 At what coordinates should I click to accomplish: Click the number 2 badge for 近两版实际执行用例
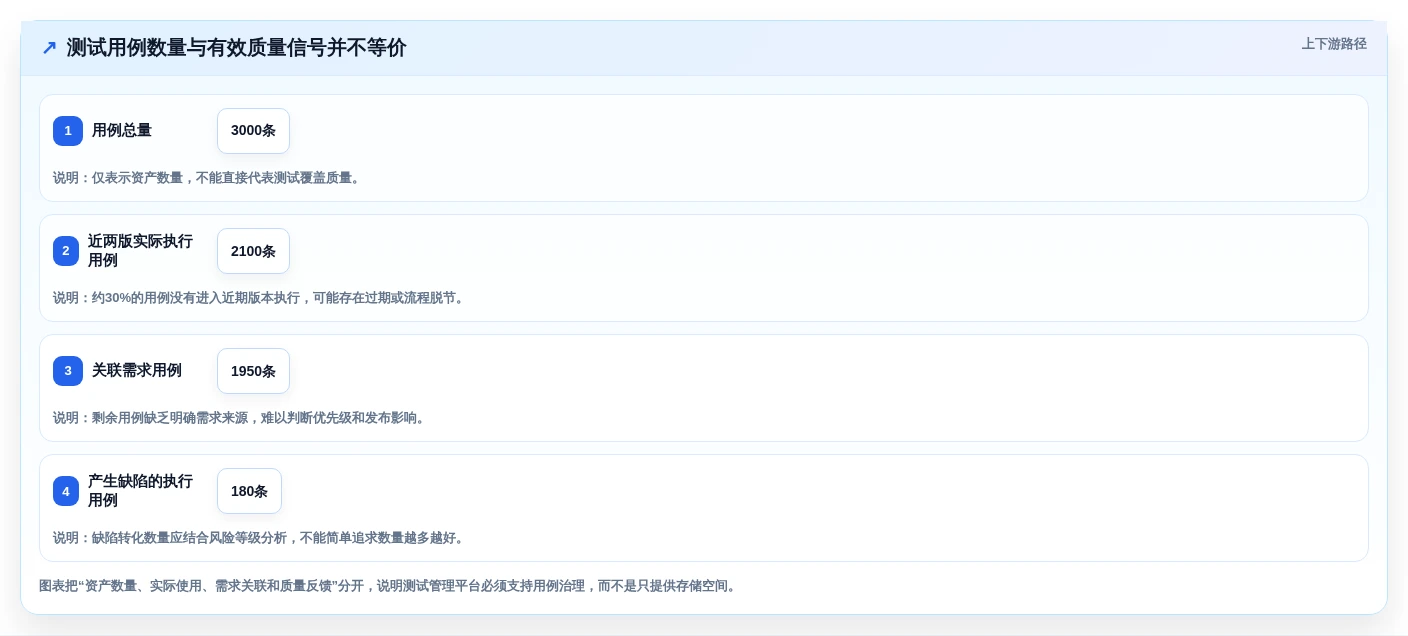[x=66, y=251]
